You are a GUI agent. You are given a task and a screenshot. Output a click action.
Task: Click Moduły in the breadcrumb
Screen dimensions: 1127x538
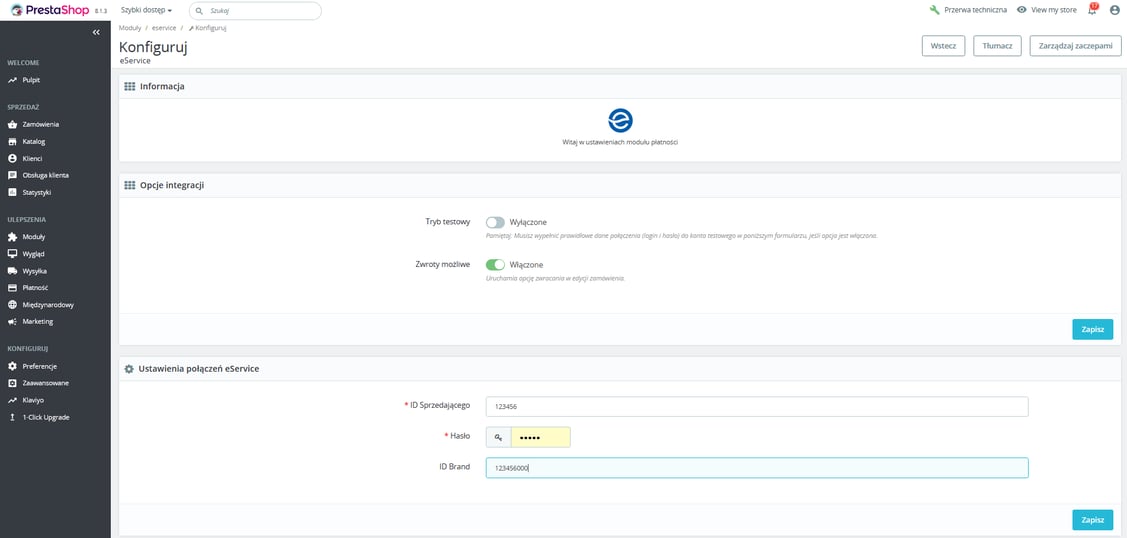tap(130, 28)
